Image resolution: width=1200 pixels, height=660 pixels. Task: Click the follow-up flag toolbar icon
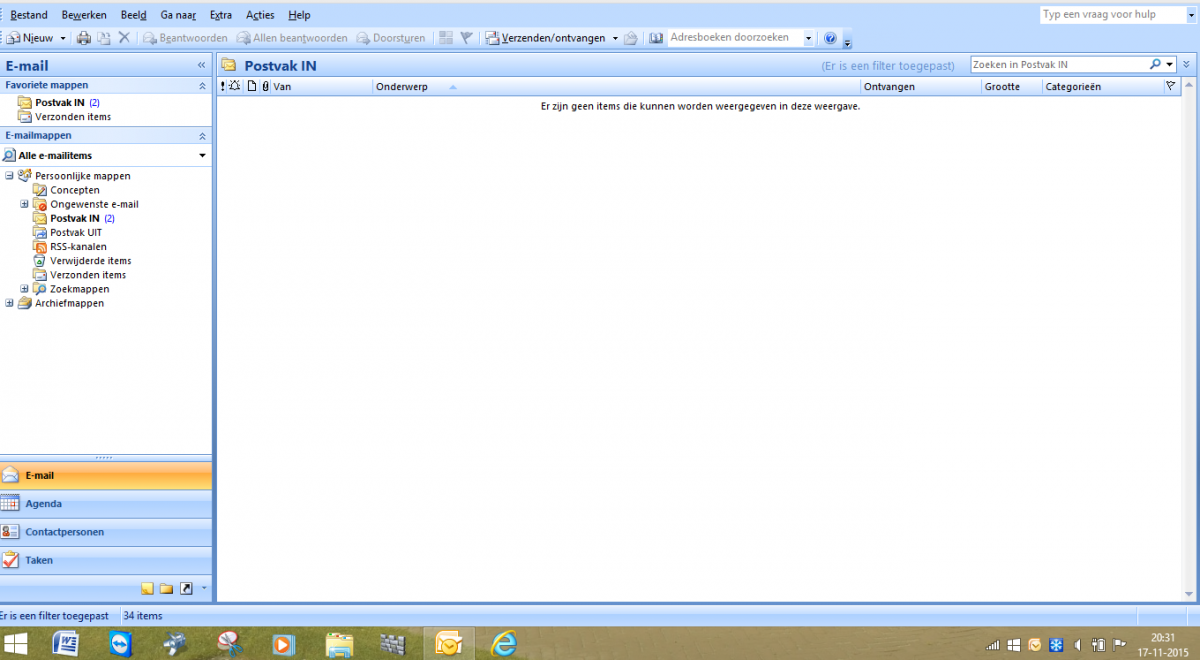pyautogui.click(x=466, y=38)
